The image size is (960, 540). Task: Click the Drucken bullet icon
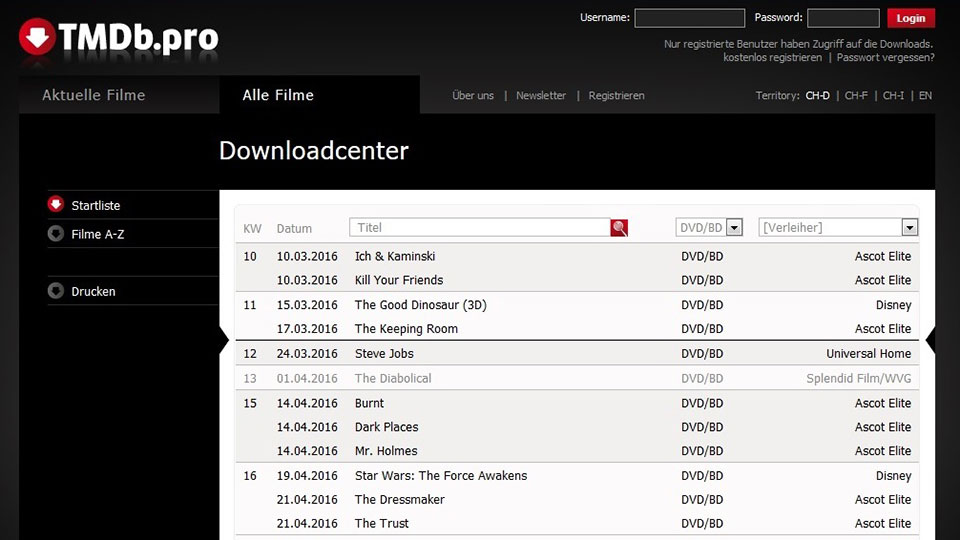[x=55, y=291]
